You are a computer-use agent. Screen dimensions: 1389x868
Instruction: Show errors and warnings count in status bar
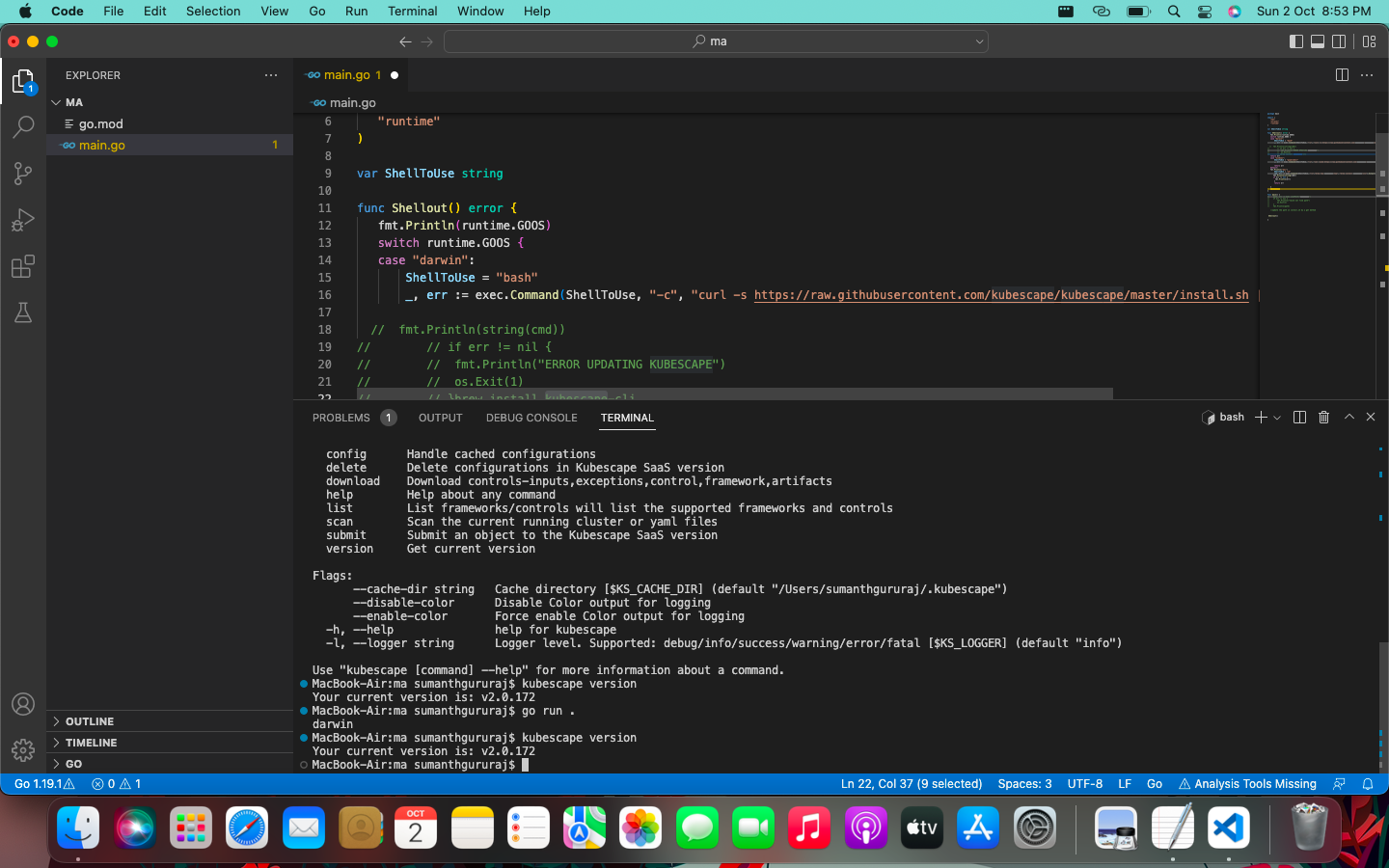(117, 784)
